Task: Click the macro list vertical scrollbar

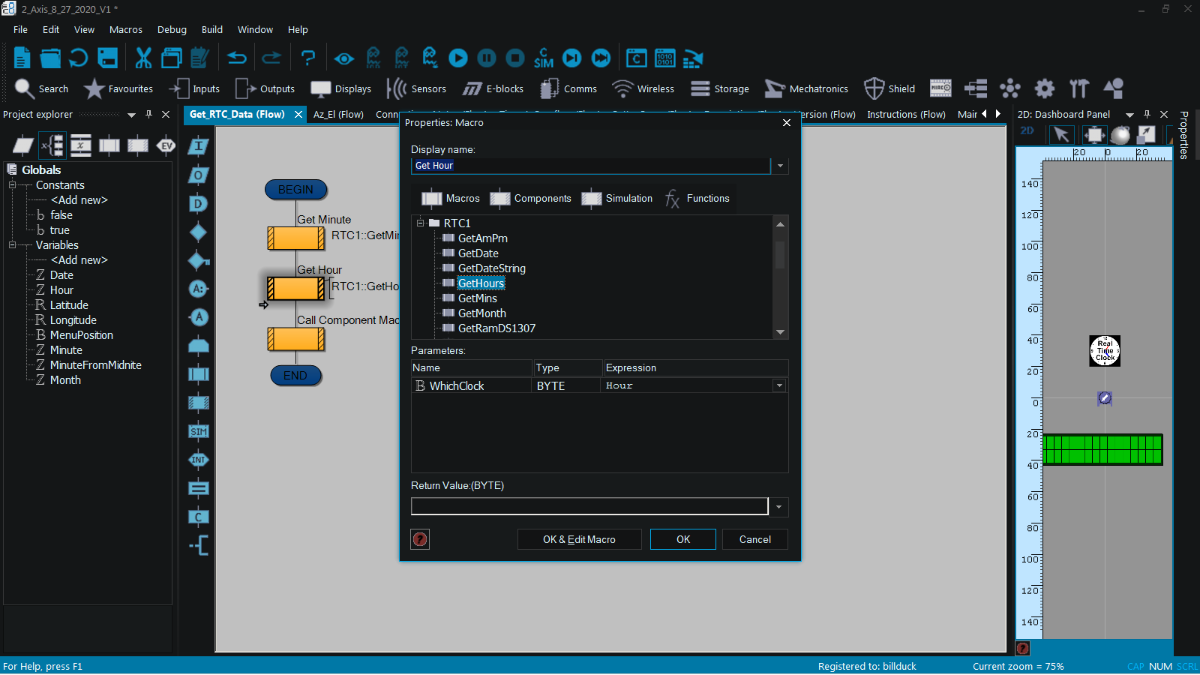Action: point(780,277)
